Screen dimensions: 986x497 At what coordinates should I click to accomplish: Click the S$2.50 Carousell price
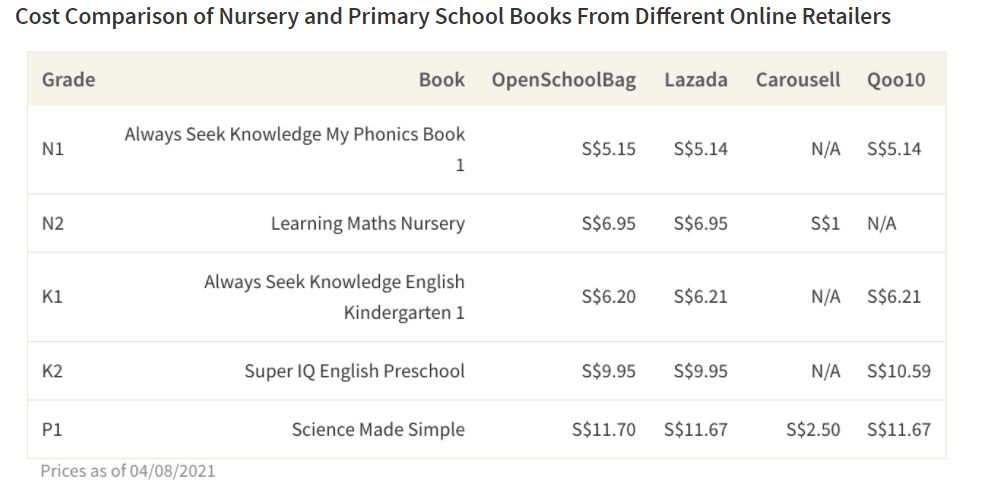813,430
